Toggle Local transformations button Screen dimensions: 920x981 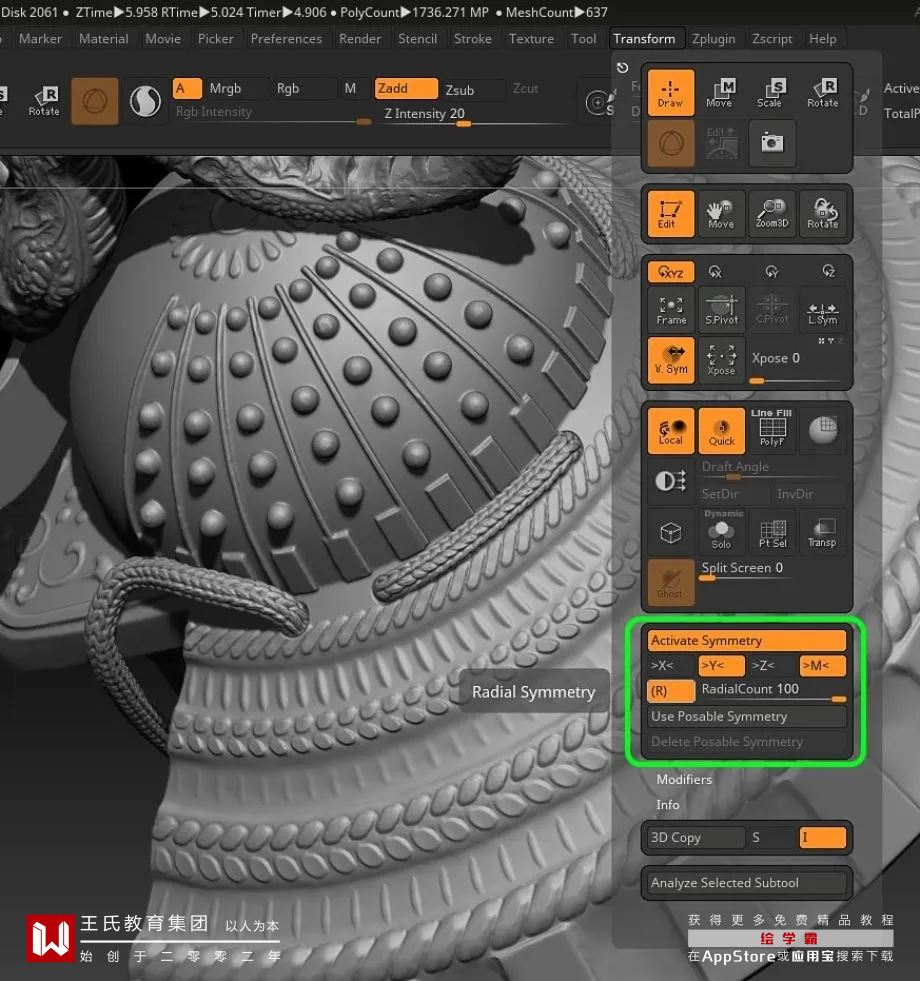[x=670, y=430]
